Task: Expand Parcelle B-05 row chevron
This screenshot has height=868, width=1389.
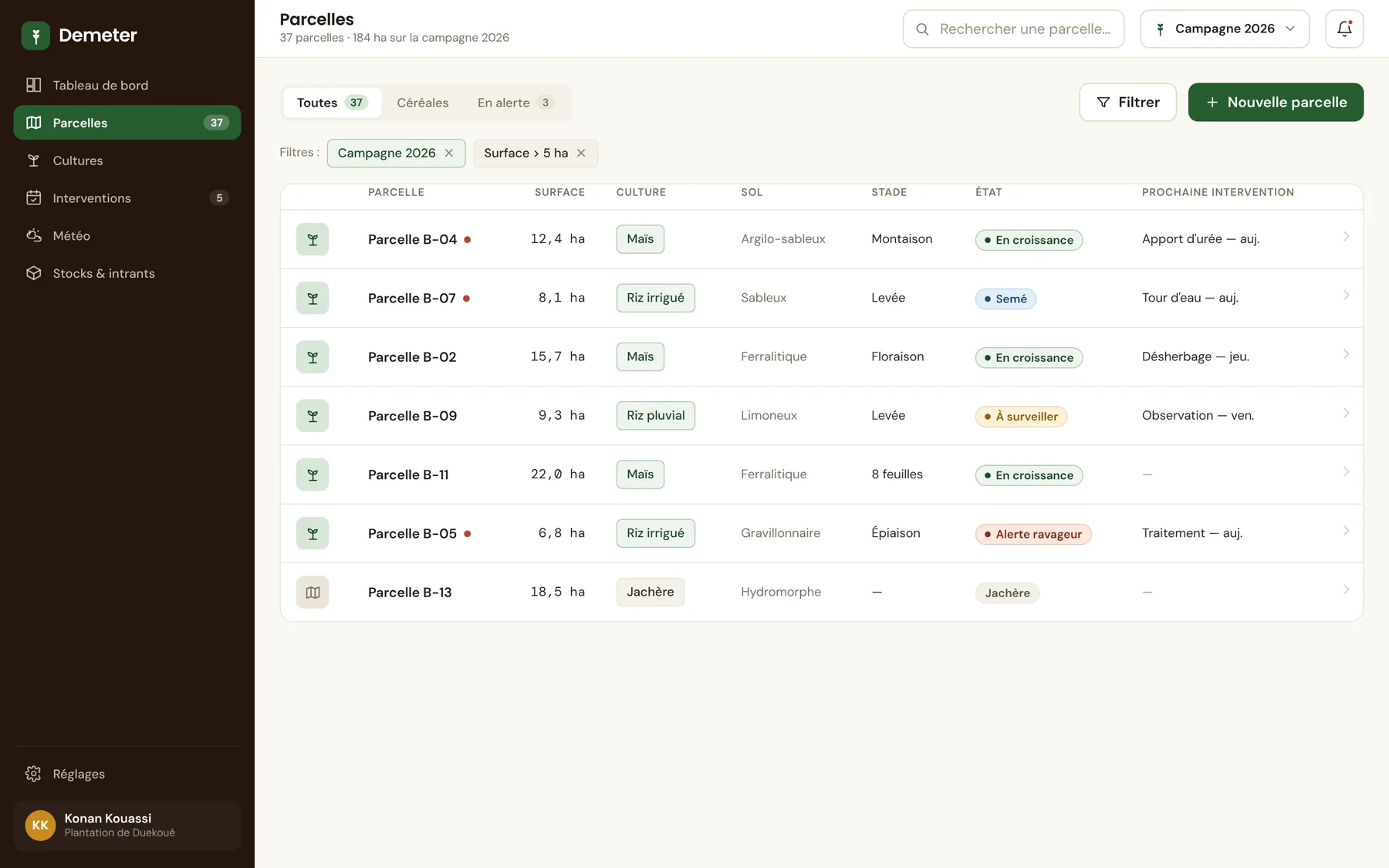Action: [x=1346, y=531]
